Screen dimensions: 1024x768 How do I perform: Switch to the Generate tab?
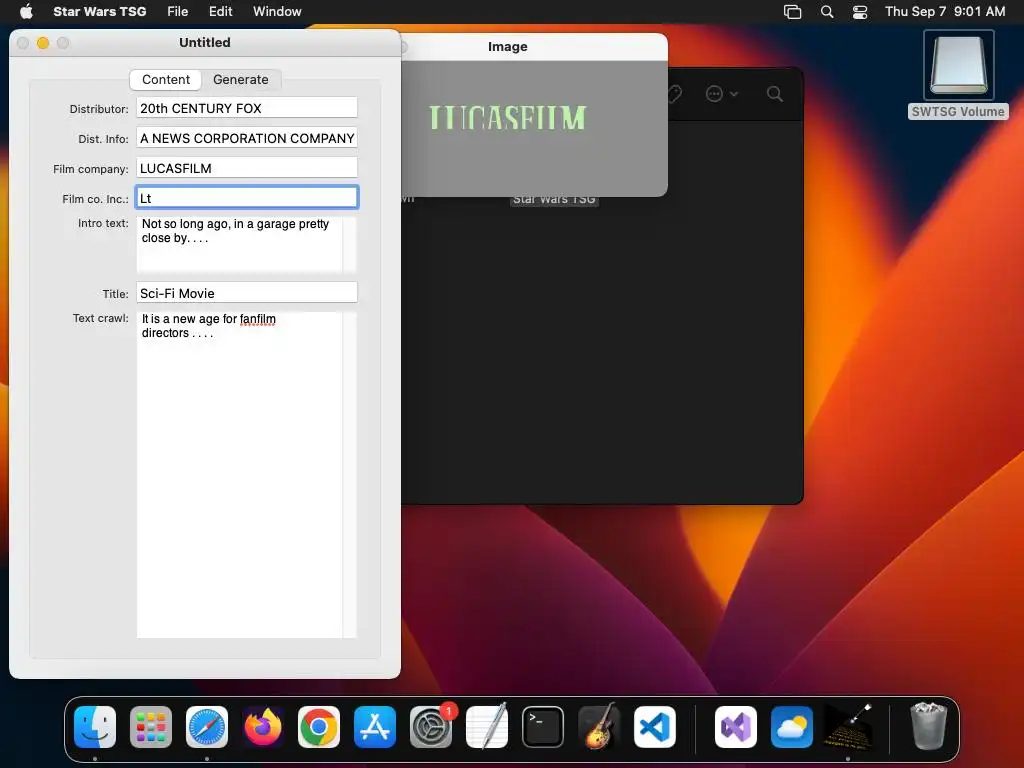click(x=241, y=80)
